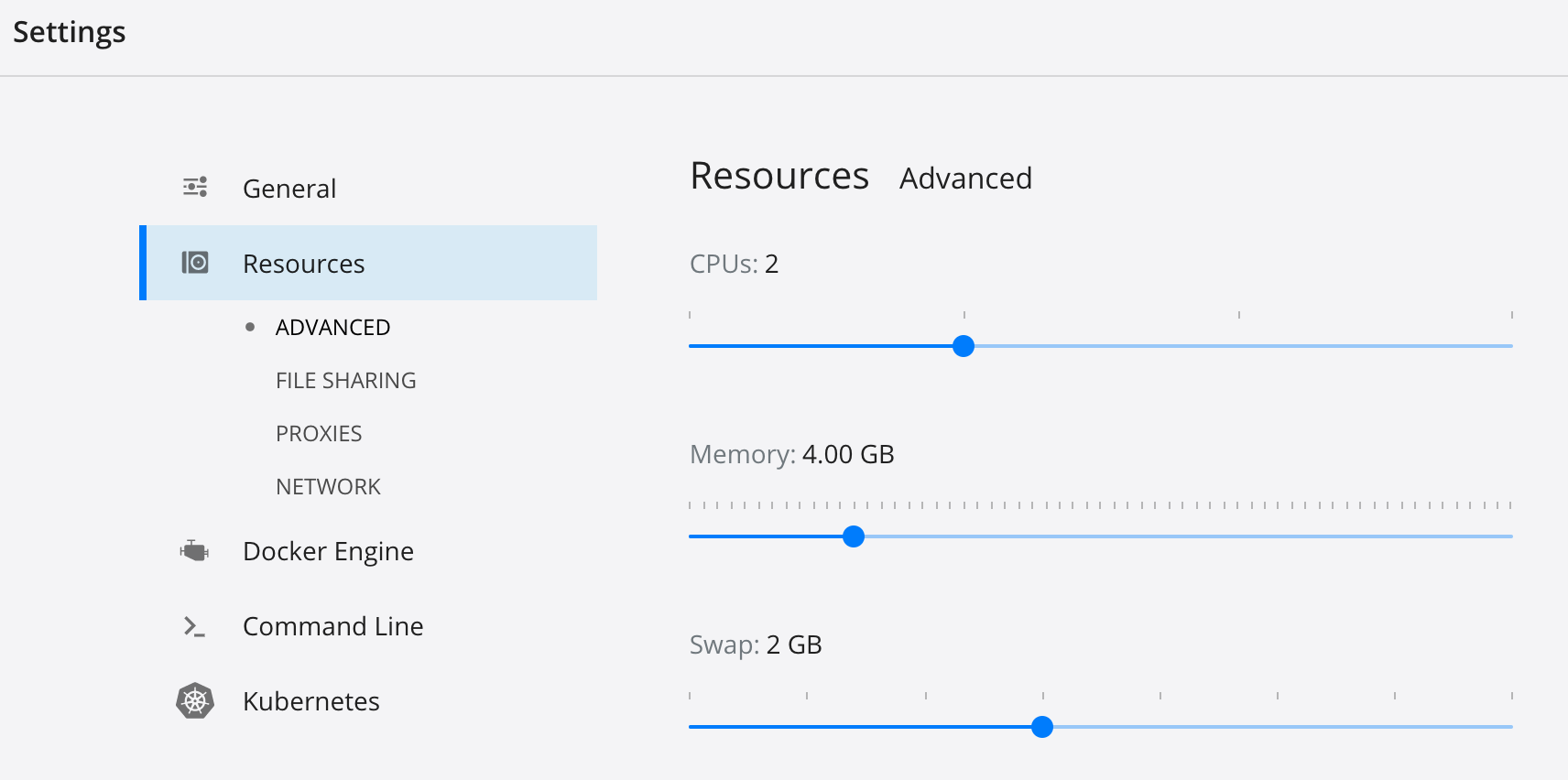Image resolution: width=1568 pixels, height=780 pixels.
Task: Click the far left end of the Swap slider track
Action: [691, 727]
